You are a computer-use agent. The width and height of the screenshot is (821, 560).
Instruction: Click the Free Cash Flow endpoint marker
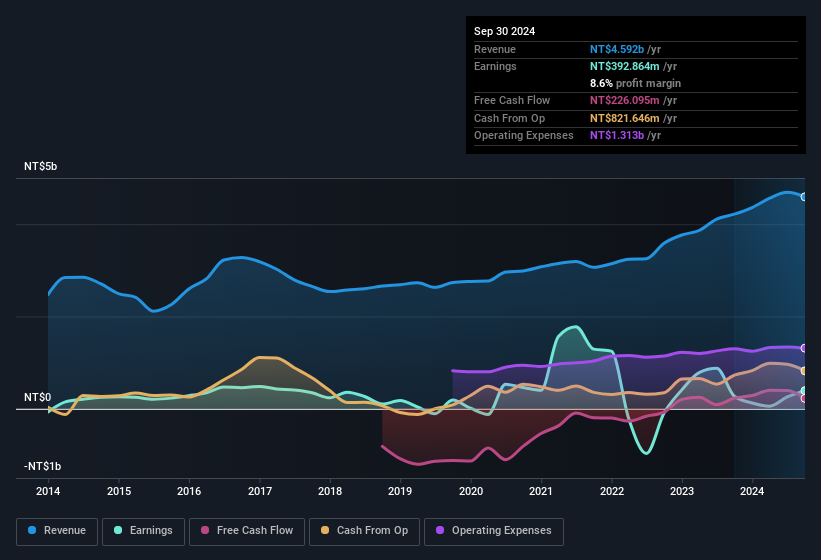[804, 398]
